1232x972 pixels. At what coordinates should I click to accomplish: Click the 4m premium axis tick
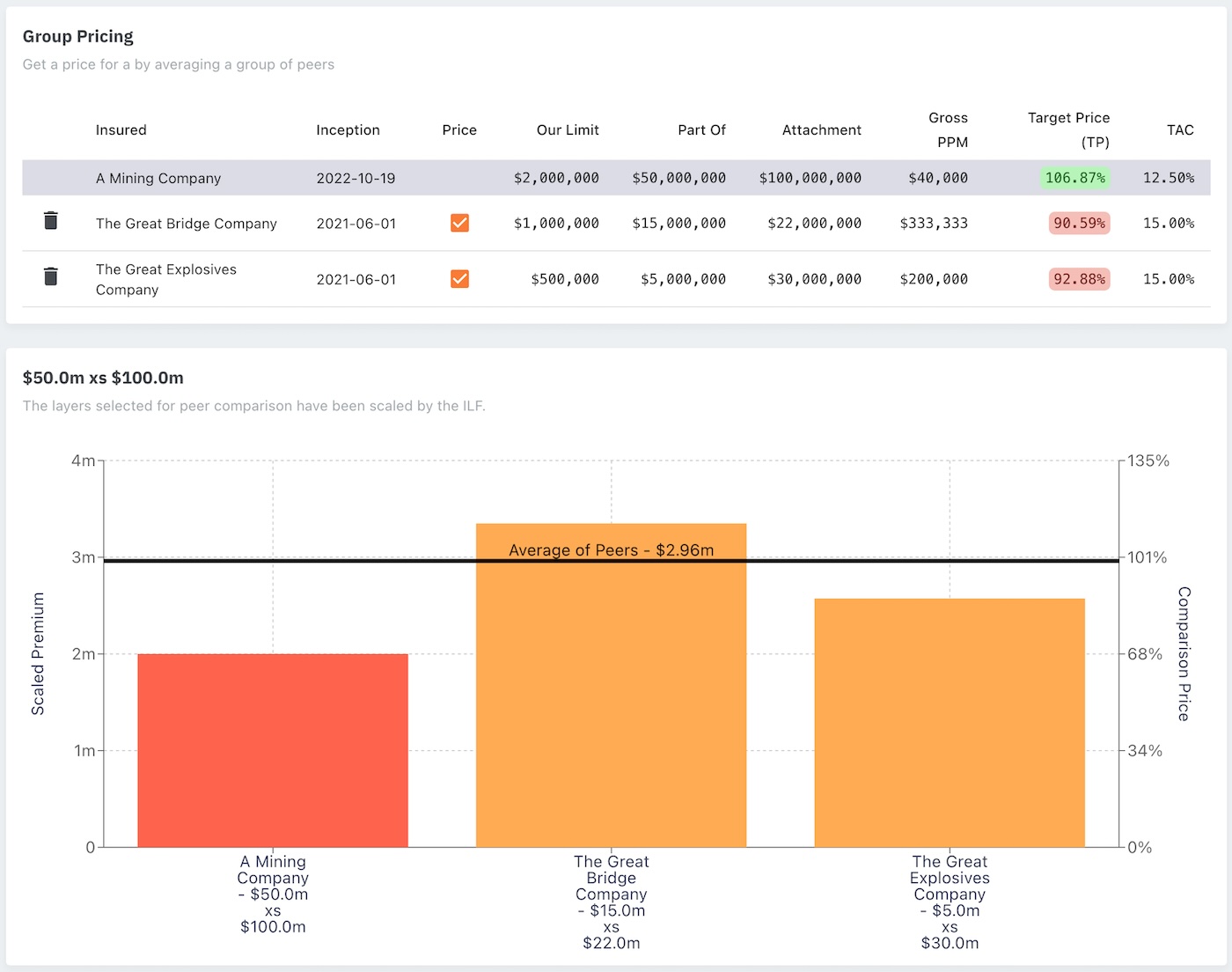pos(84,460)
